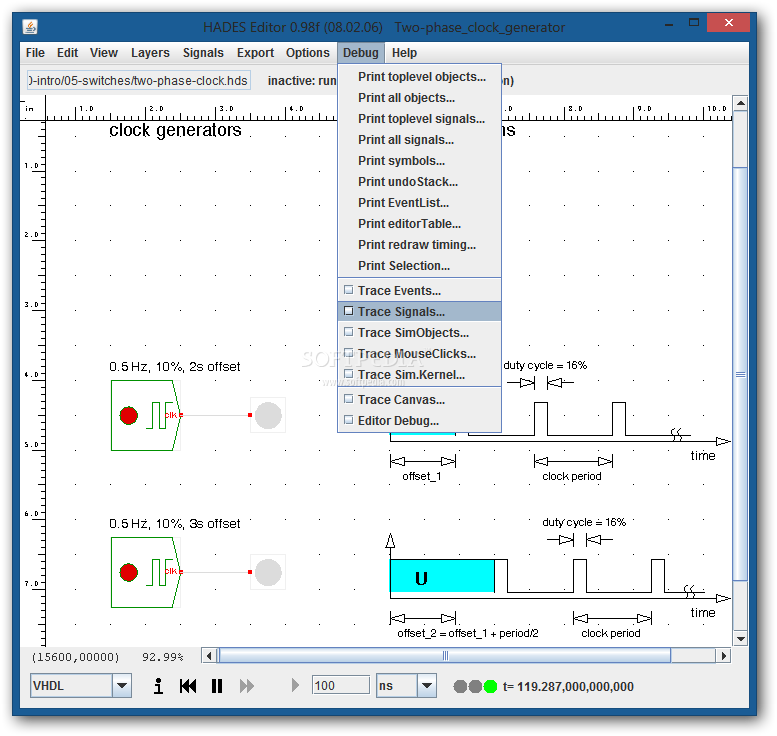
Task: Click the cursor coordinates readout
Action: pos(75,657)
